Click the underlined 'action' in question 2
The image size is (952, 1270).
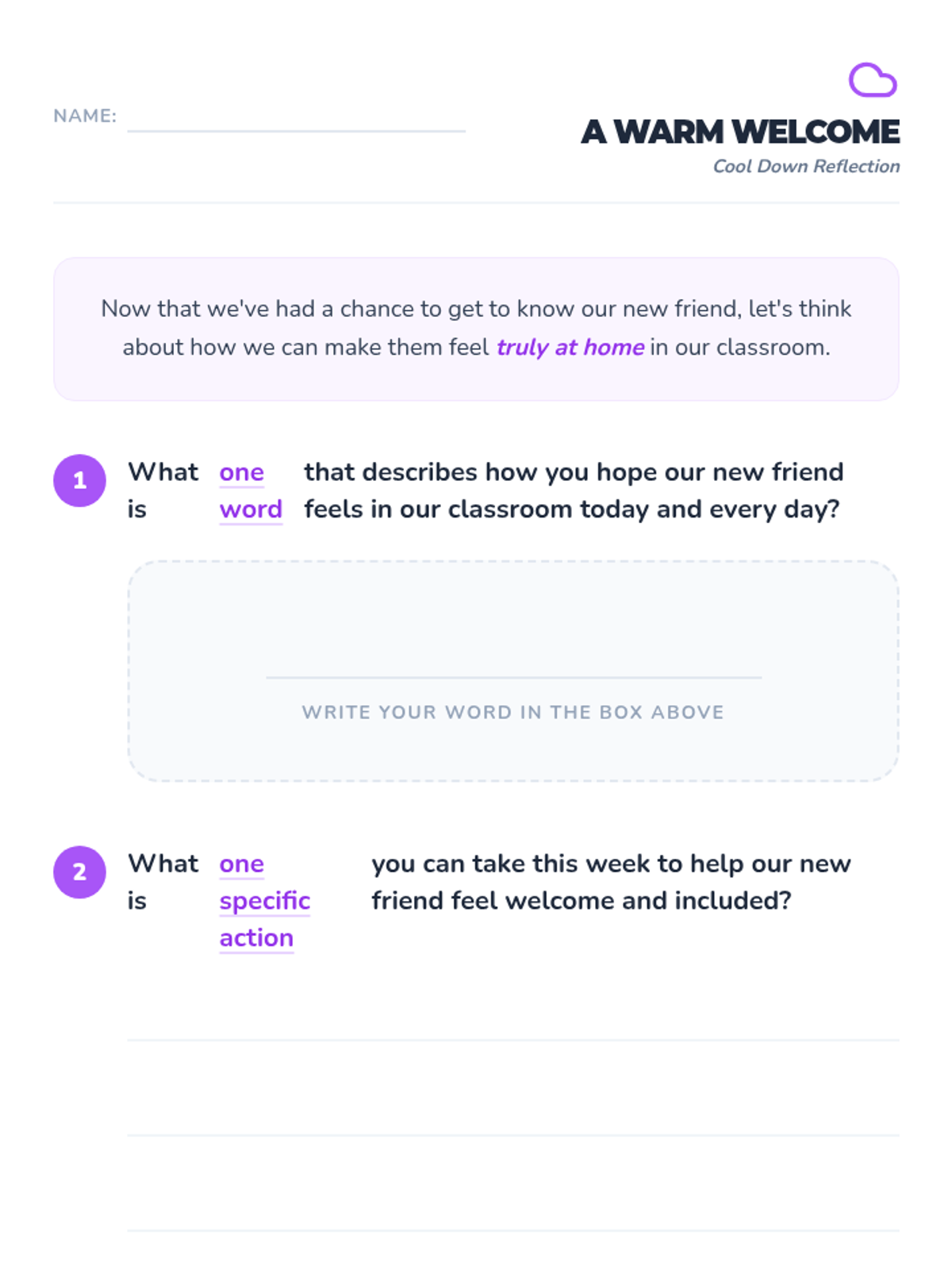point(257,938)
